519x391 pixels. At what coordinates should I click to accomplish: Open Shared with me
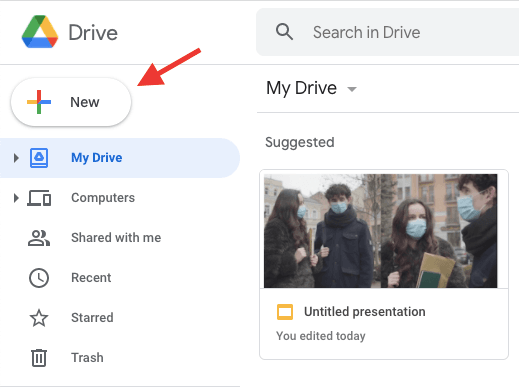[116, 238]
